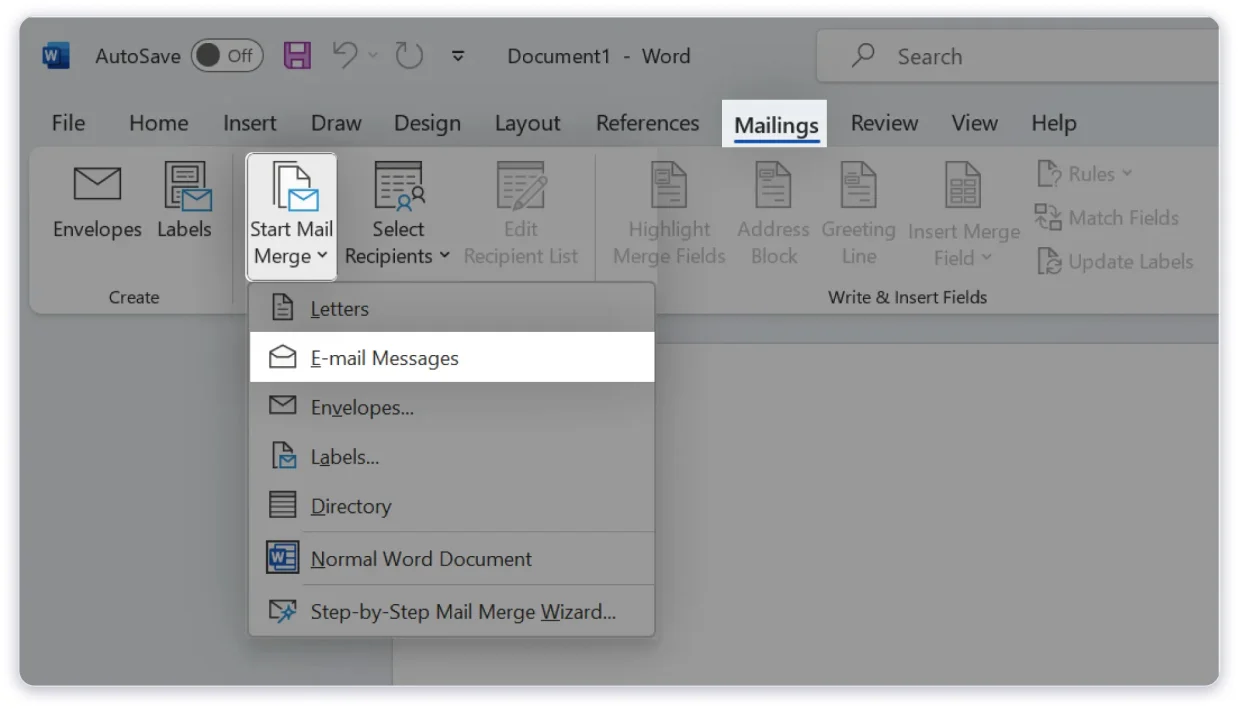Open the Design tab
This screenshot has width=1239, height=709.
point(427,123)
